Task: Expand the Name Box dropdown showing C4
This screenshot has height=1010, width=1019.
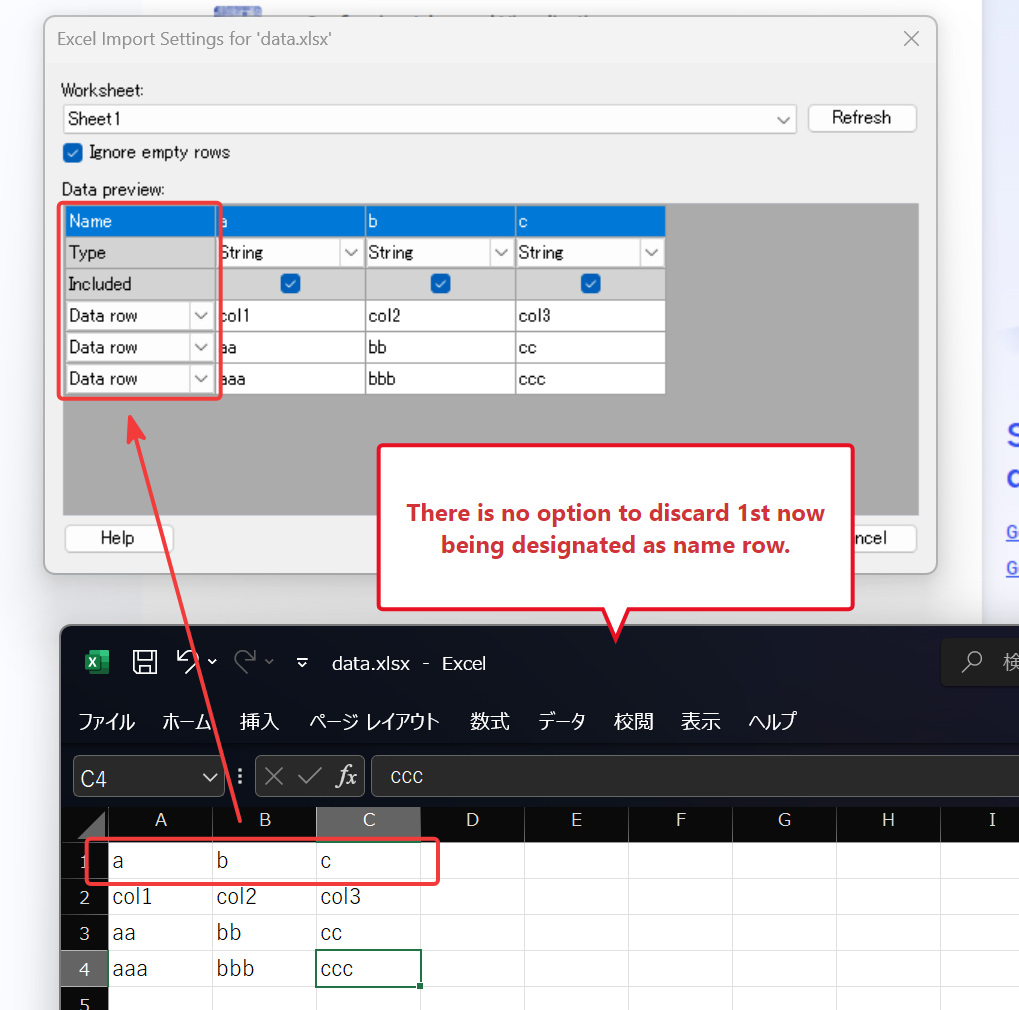Action: 209,777
